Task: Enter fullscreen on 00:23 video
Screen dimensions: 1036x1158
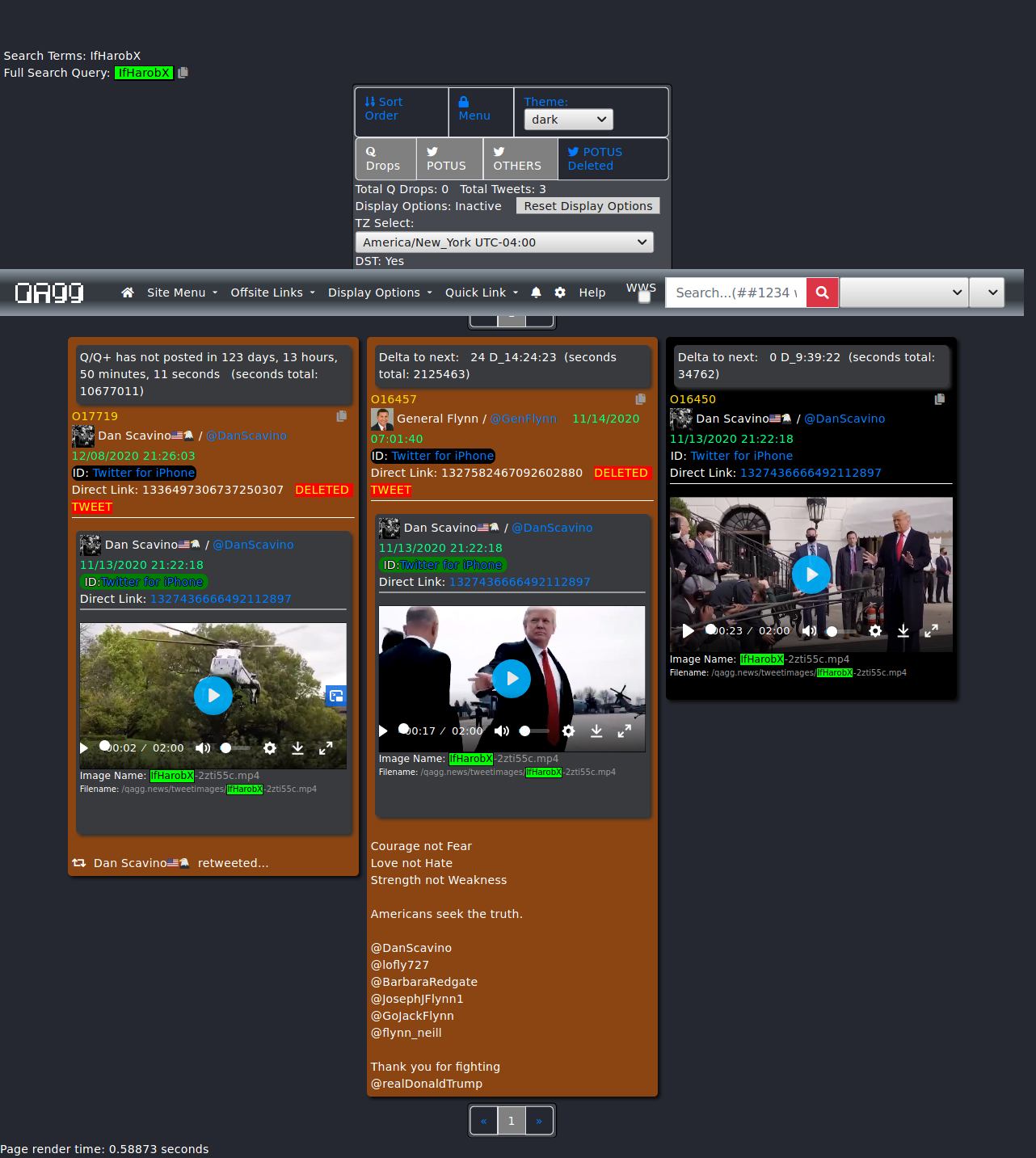Action: point(932,631)
